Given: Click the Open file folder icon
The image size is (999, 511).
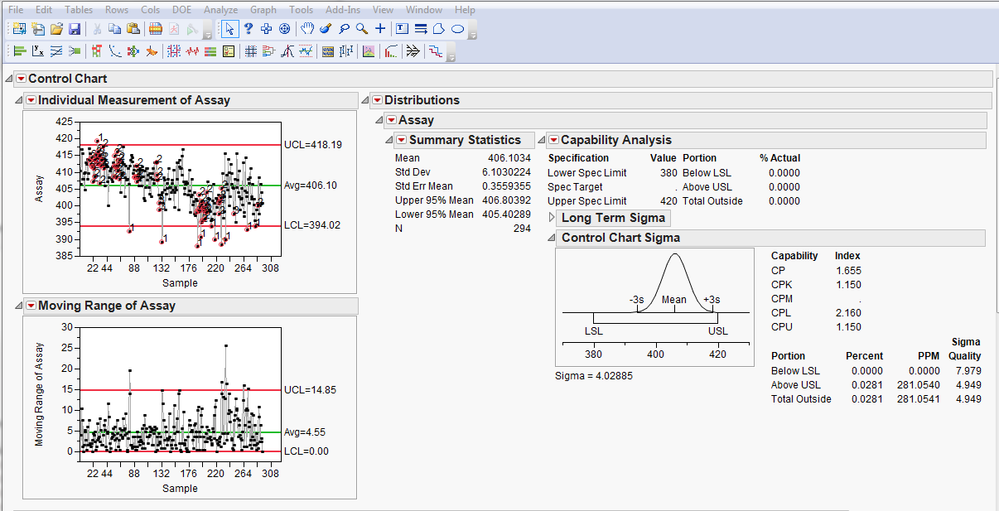Looking at the screenshot, I should coord(57,29).
